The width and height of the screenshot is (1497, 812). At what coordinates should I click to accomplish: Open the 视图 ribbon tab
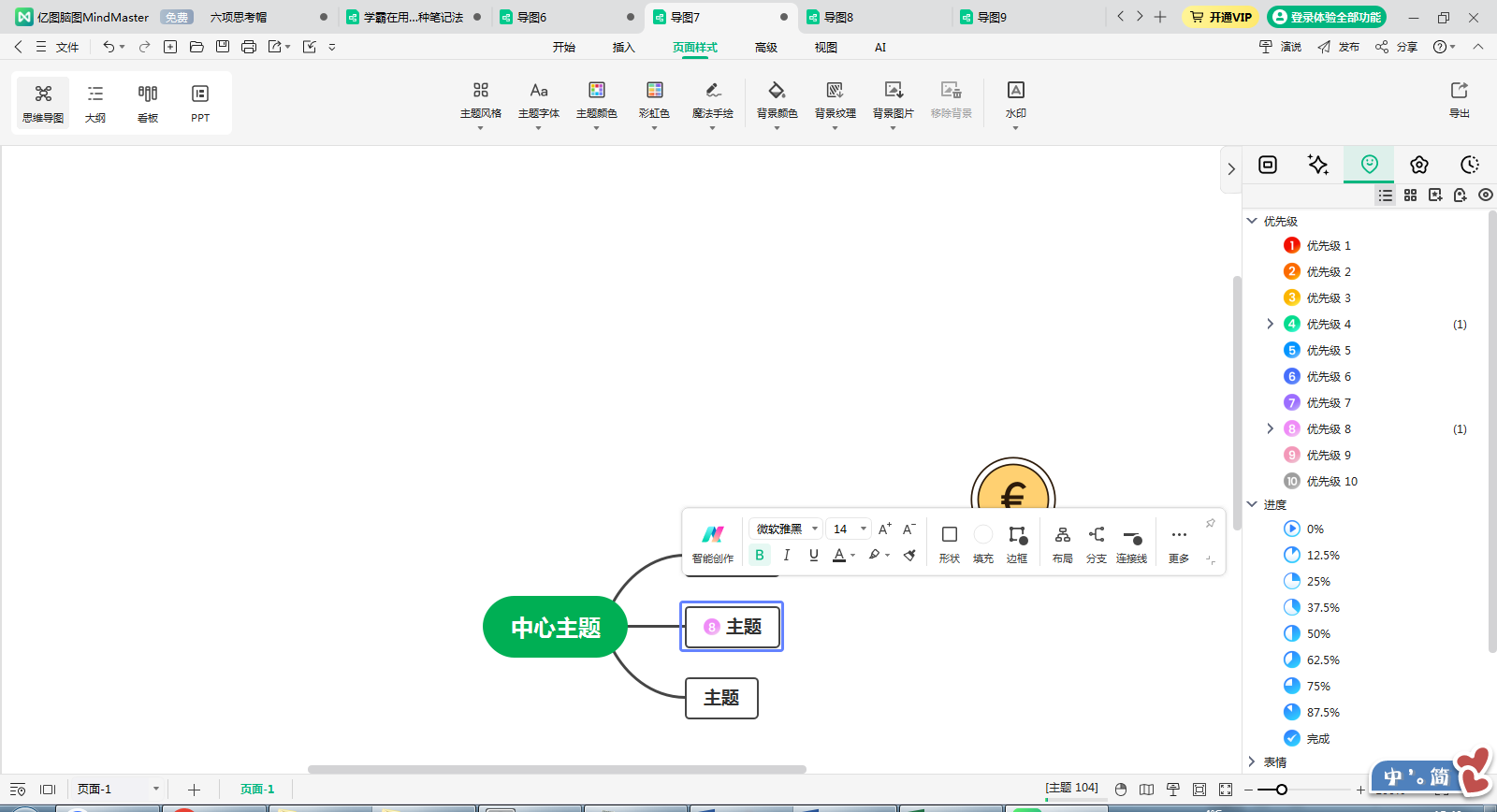pos(825,47)
